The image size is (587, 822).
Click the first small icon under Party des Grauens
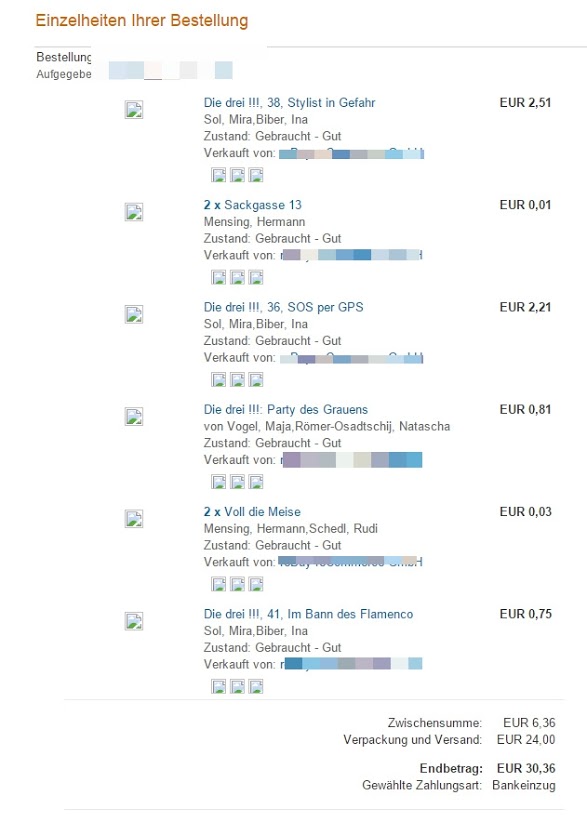tap(219, 481)
